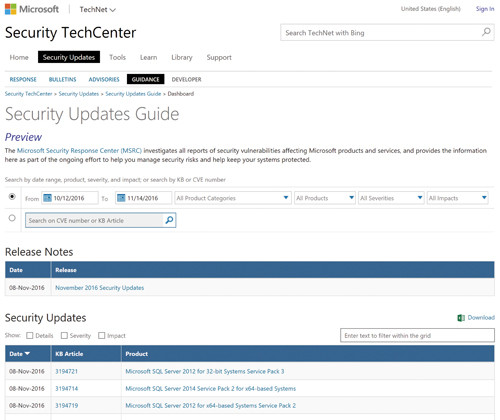
Task: Click the To date field 11/14/2016
Action: pyautogui.click(x=144, y=198)
